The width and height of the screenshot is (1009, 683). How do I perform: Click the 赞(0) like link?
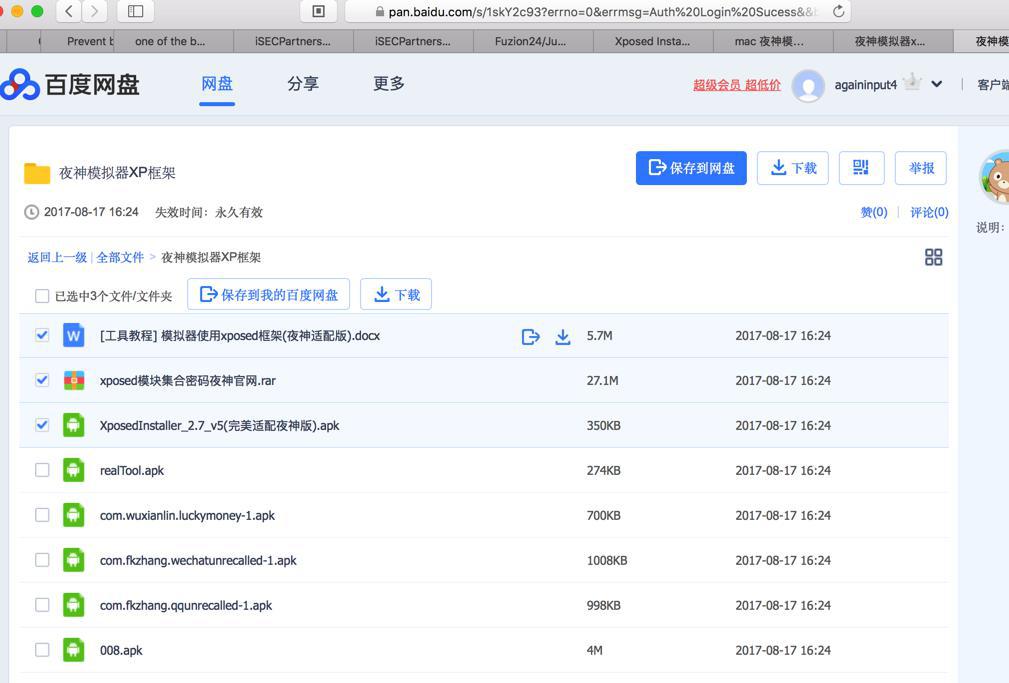pos(874,212)
